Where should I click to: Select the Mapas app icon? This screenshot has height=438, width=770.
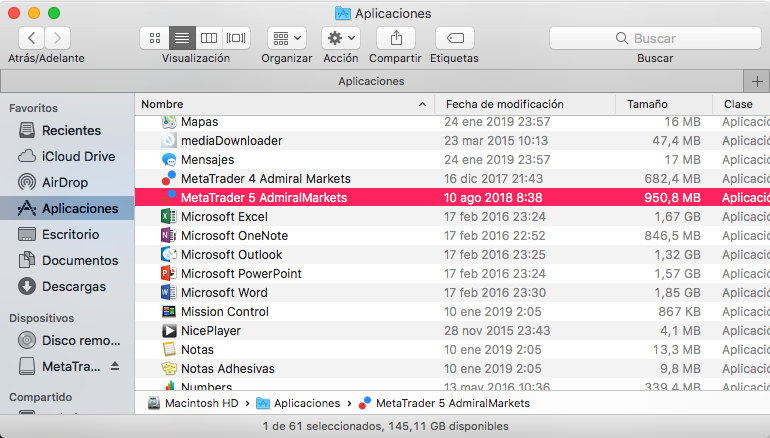pyautogui.click(x=169, y=122)
